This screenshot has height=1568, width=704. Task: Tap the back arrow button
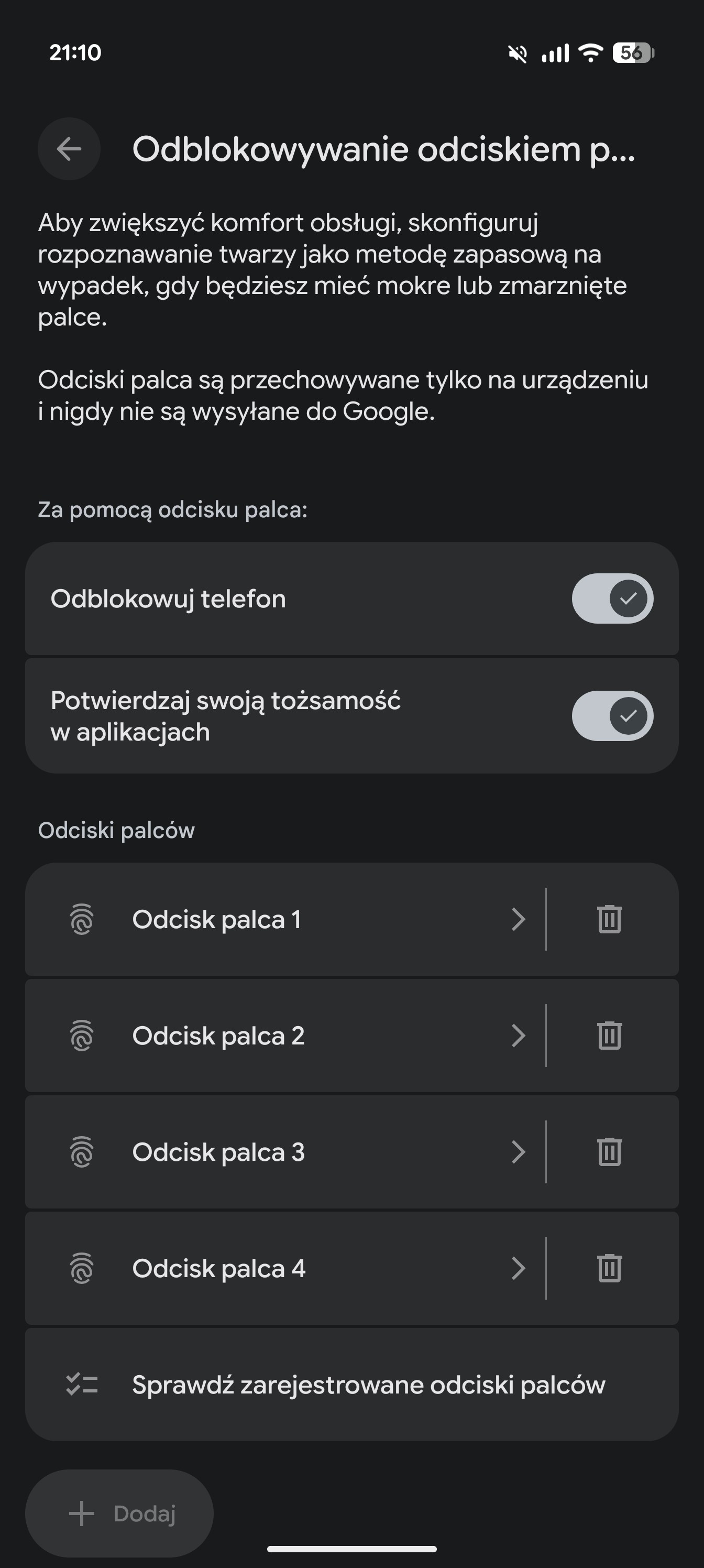click(x=69, y=148)
